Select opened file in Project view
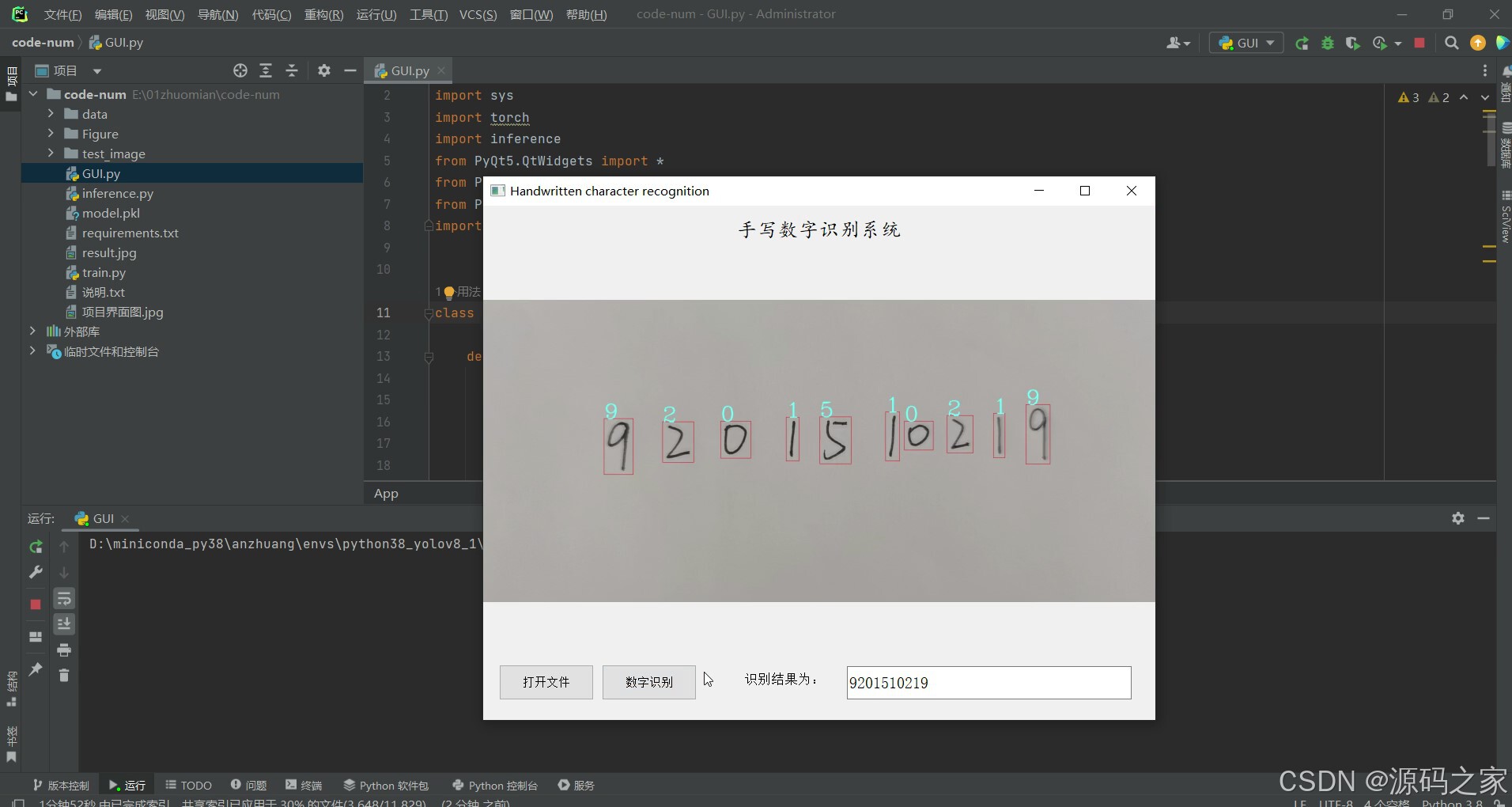1512x807 pixels. (240, 70)
